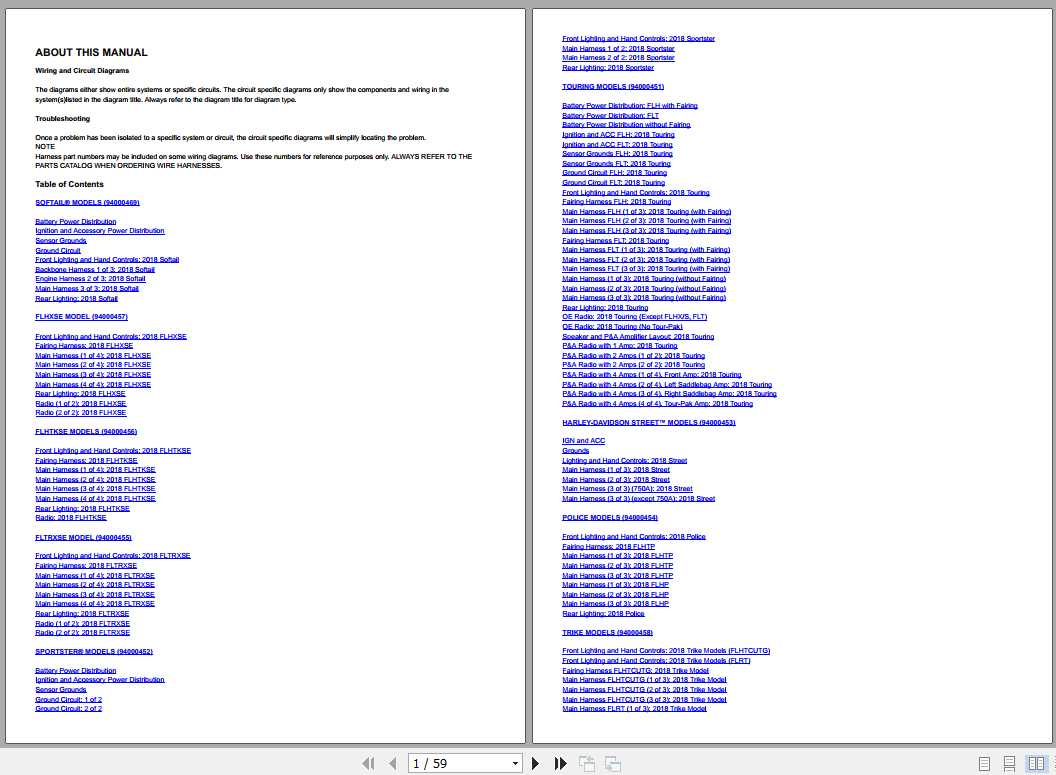This screenshot has width=1056, height=775.
Task: Go to the first page button
Action: tap(368, 764)
